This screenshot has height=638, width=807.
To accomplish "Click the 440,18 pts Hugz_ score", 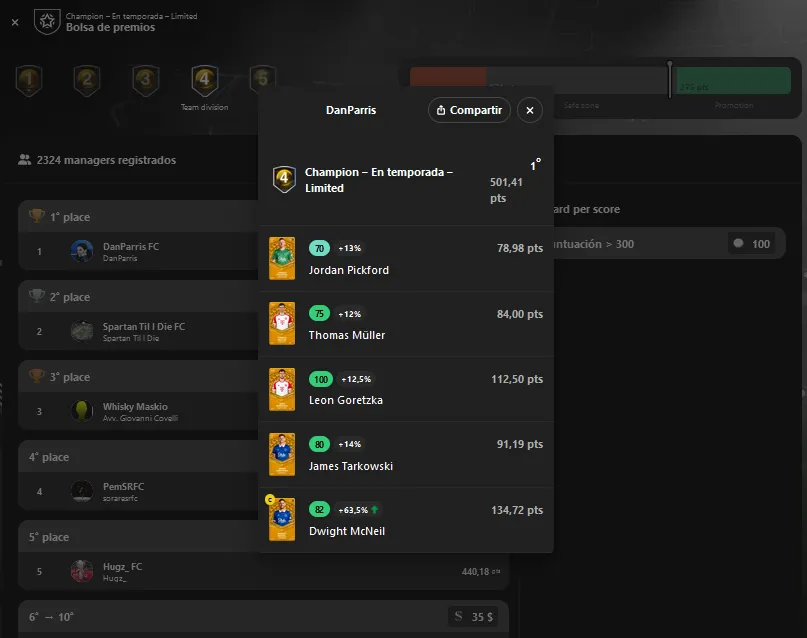I will [x=481, y=572].
